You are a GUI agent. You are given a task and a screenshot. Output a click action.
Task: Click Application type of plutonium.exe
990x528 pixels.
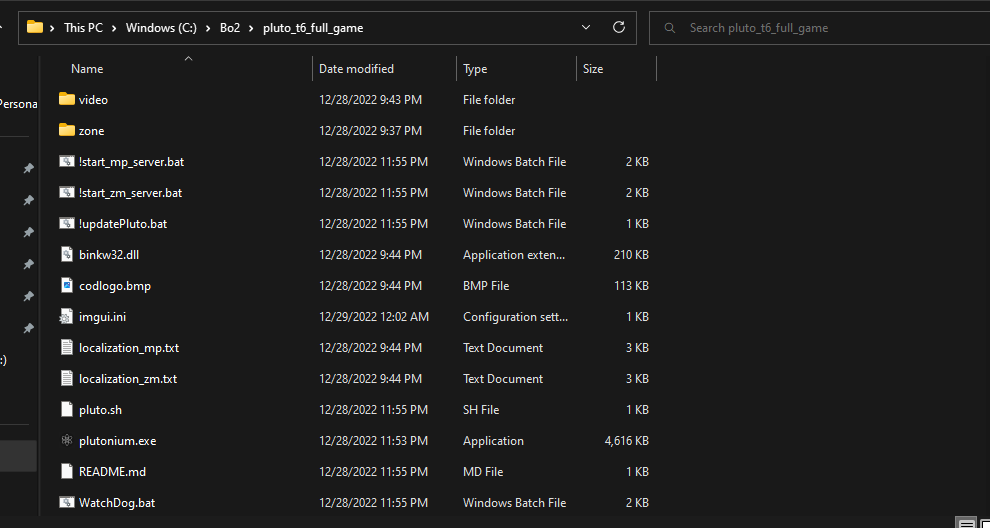pyautogui.click(x=493, y=440)
